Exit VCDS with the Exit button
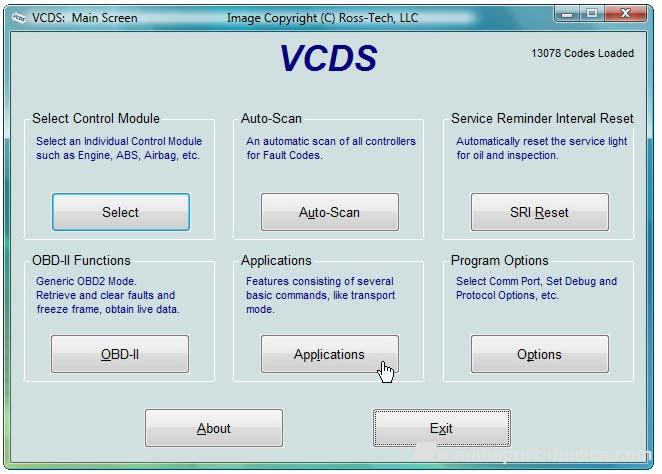The width and height of the screenshot is (662, 474). [441, 428]
